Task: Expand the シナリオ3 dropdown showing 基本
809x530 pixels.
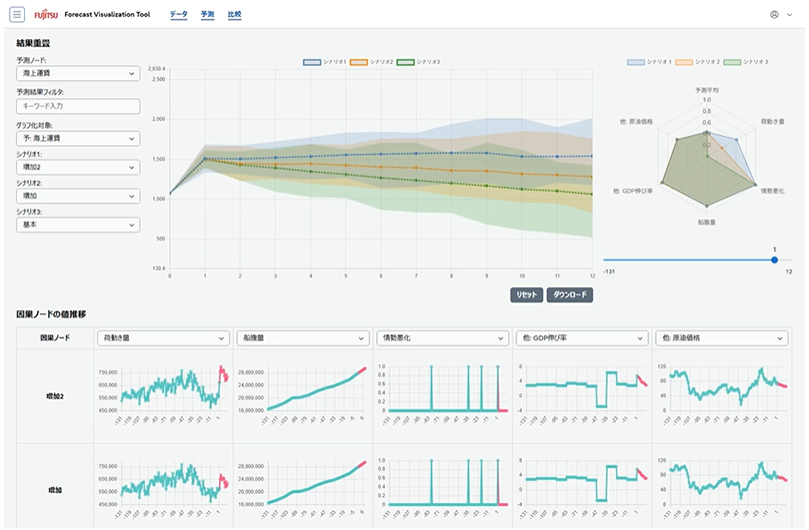Action: pyautogui.click(x=78, y=226)
